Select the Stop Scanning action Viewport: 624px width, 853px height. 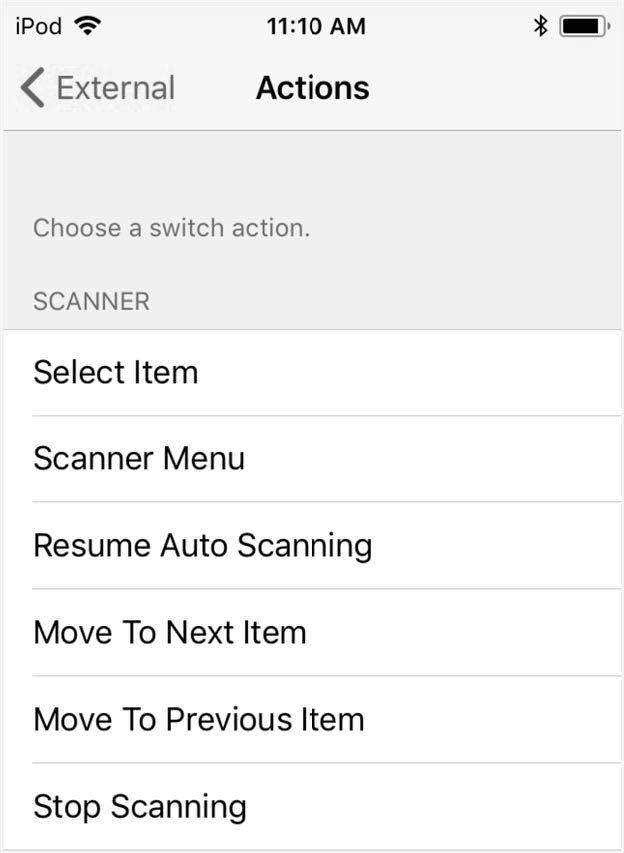pyautogui.click(x=312, y=806)
